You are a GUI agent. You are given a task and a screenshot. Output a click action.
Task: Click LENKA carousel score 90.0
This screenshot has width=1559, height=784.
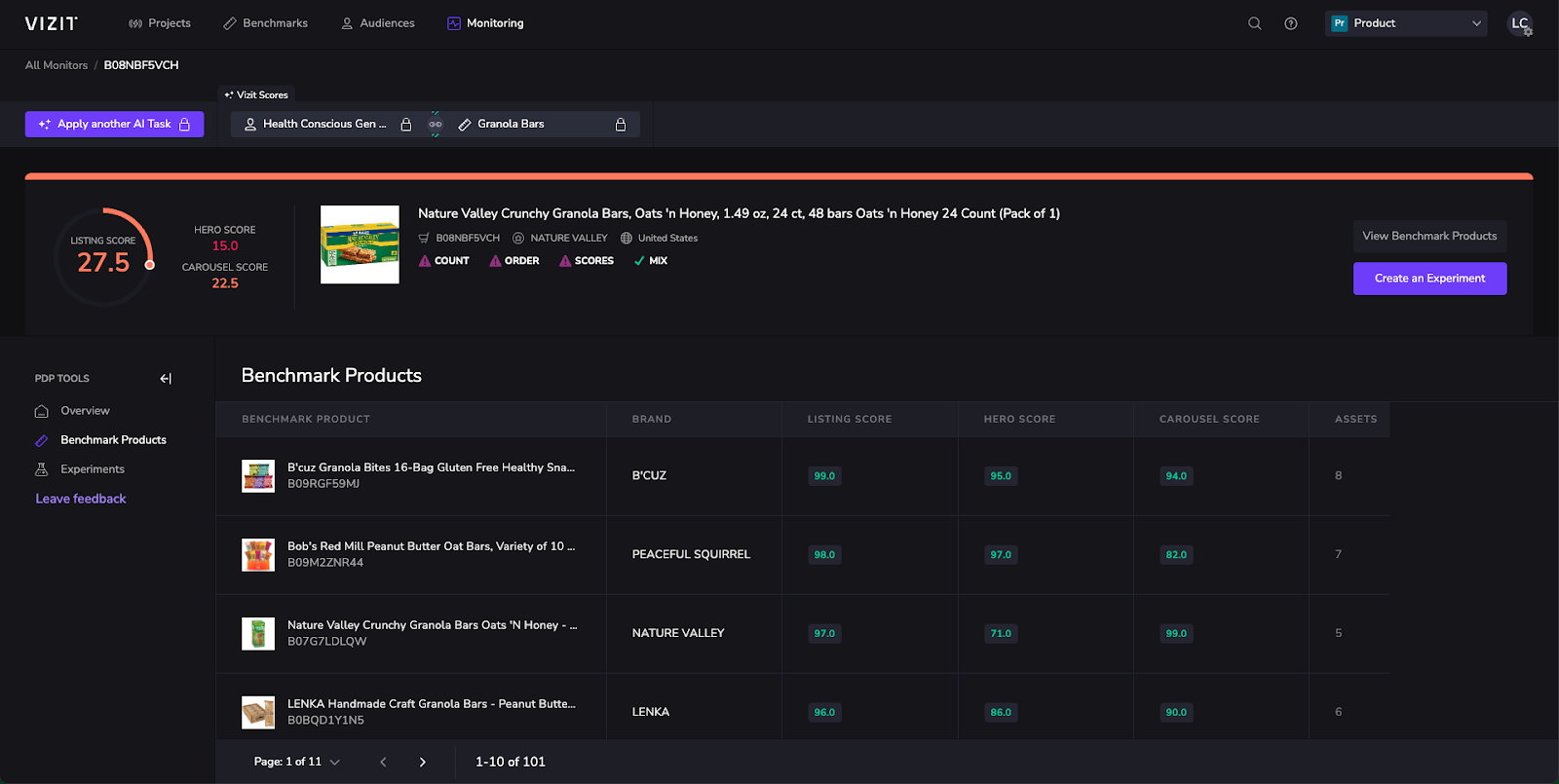coord(1176,713)
